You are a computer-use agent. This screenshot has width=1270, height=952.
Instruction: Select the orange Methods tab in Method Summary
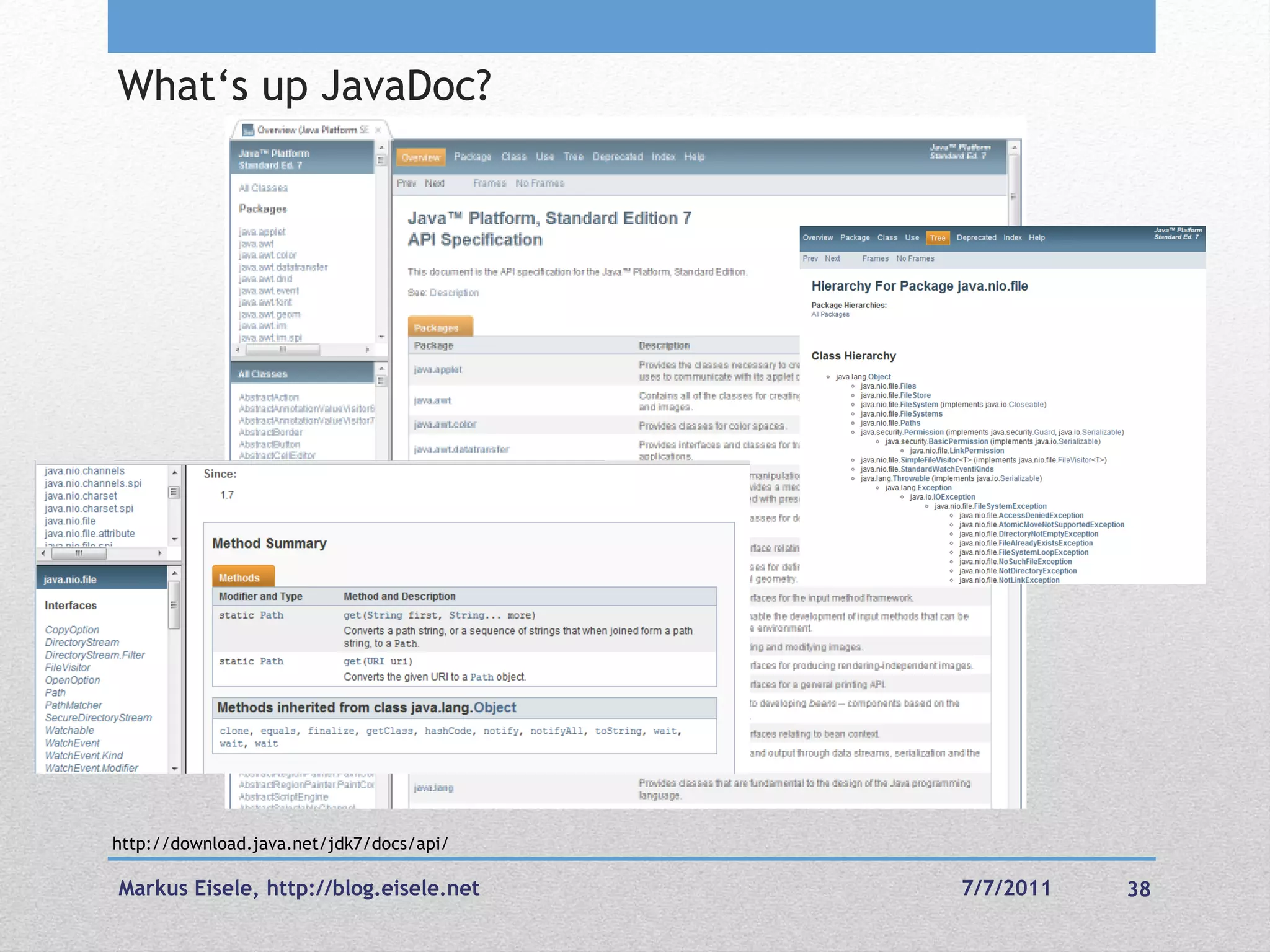tap(242, 576)
